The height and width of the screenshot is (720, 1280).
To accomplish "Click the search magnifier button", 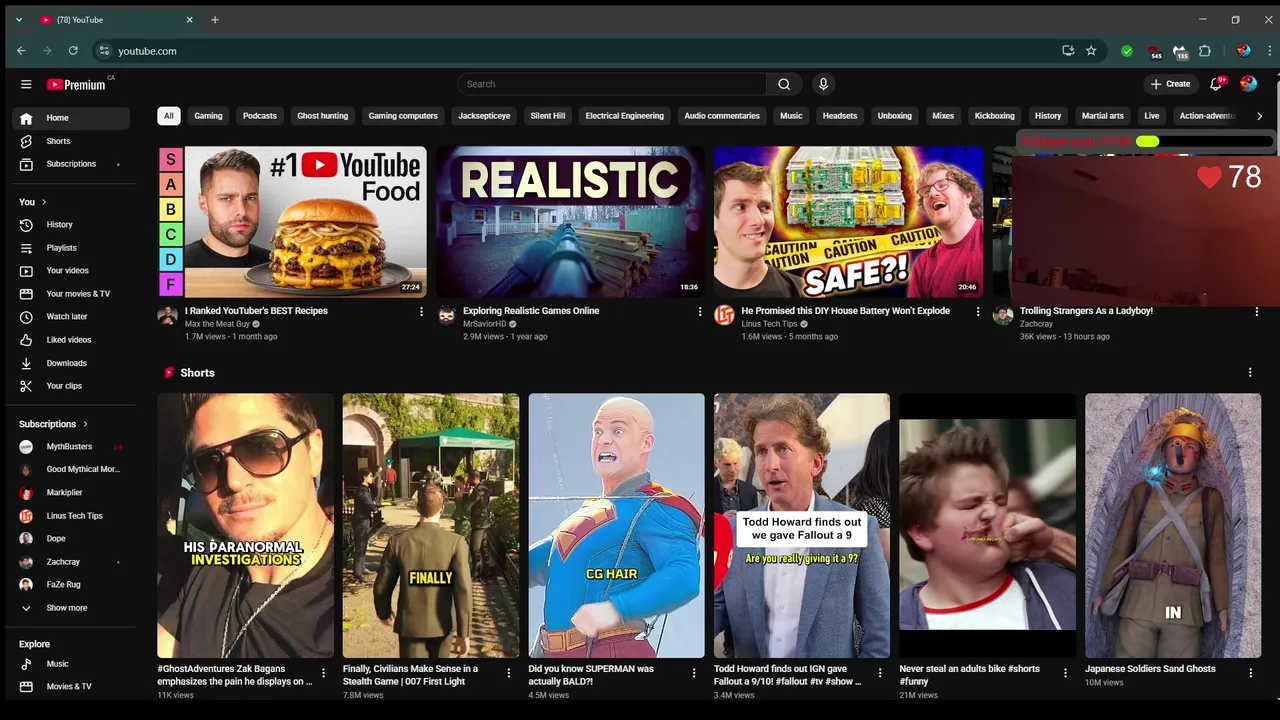I will tap(784, 84).
